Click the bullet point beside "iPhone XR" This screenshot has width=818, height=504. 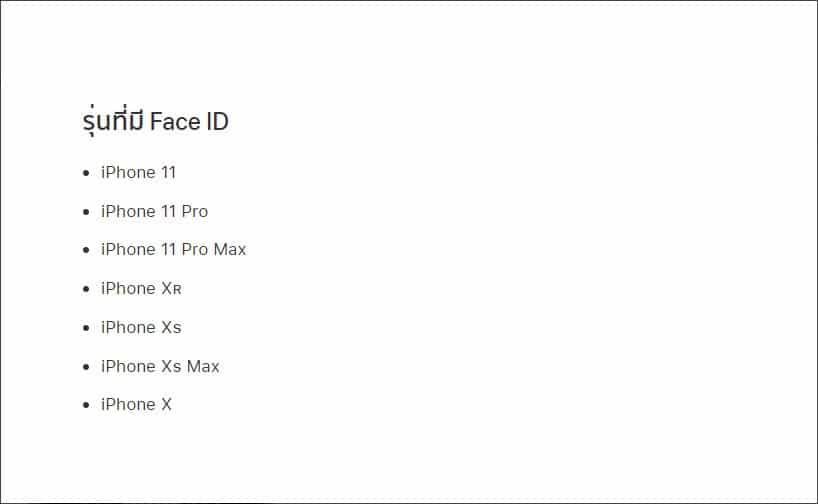(x=86, y=289)
